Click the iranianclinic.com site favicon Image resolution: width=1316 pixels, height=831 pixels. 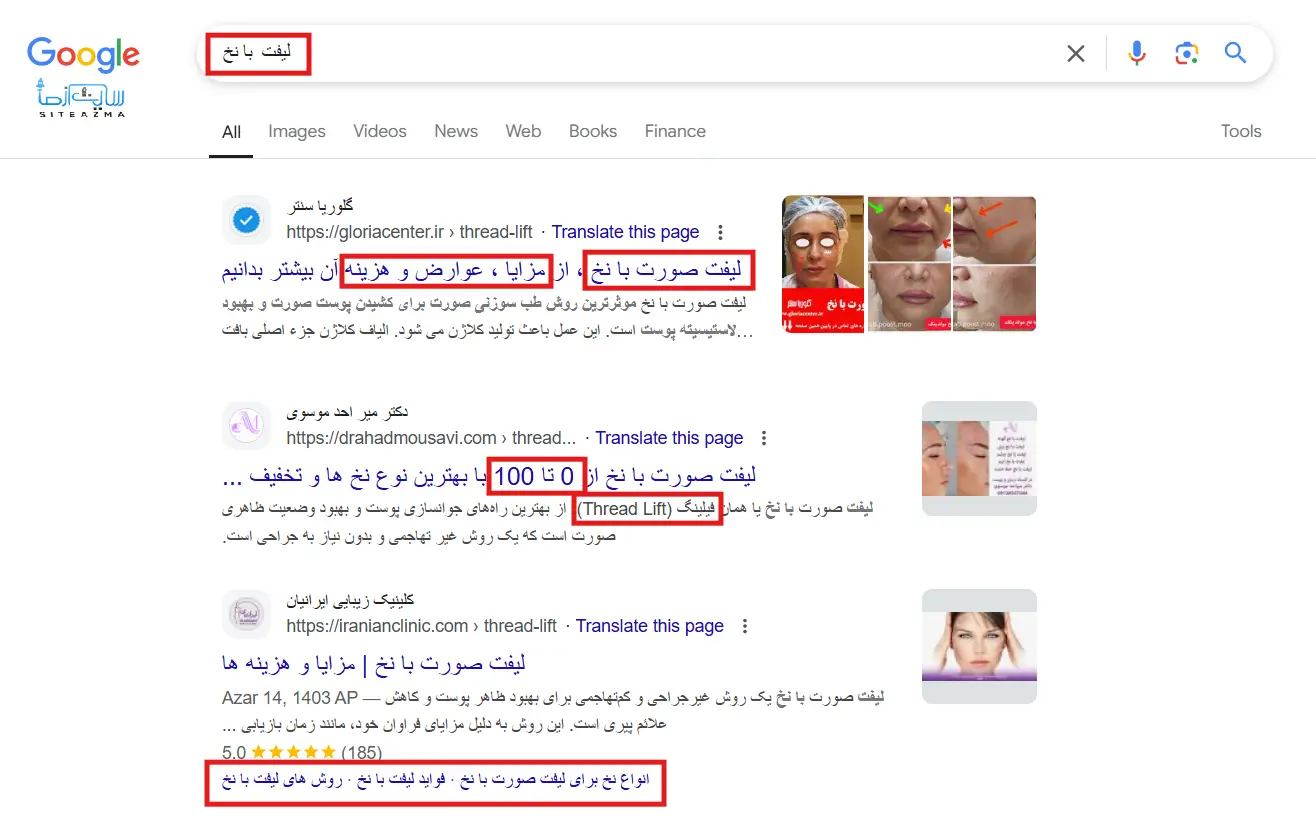pos(247,614)
